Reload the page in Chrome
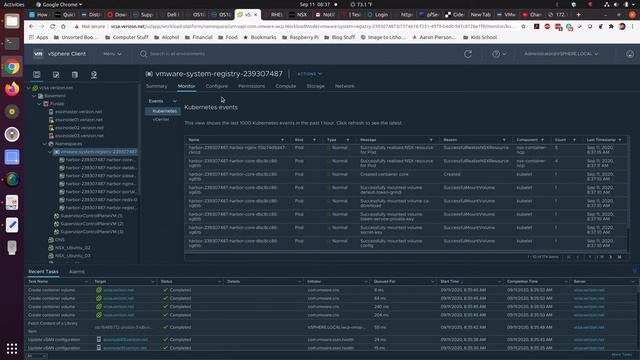Viewport: 640px width, 360px height. (x=53, y=26)
